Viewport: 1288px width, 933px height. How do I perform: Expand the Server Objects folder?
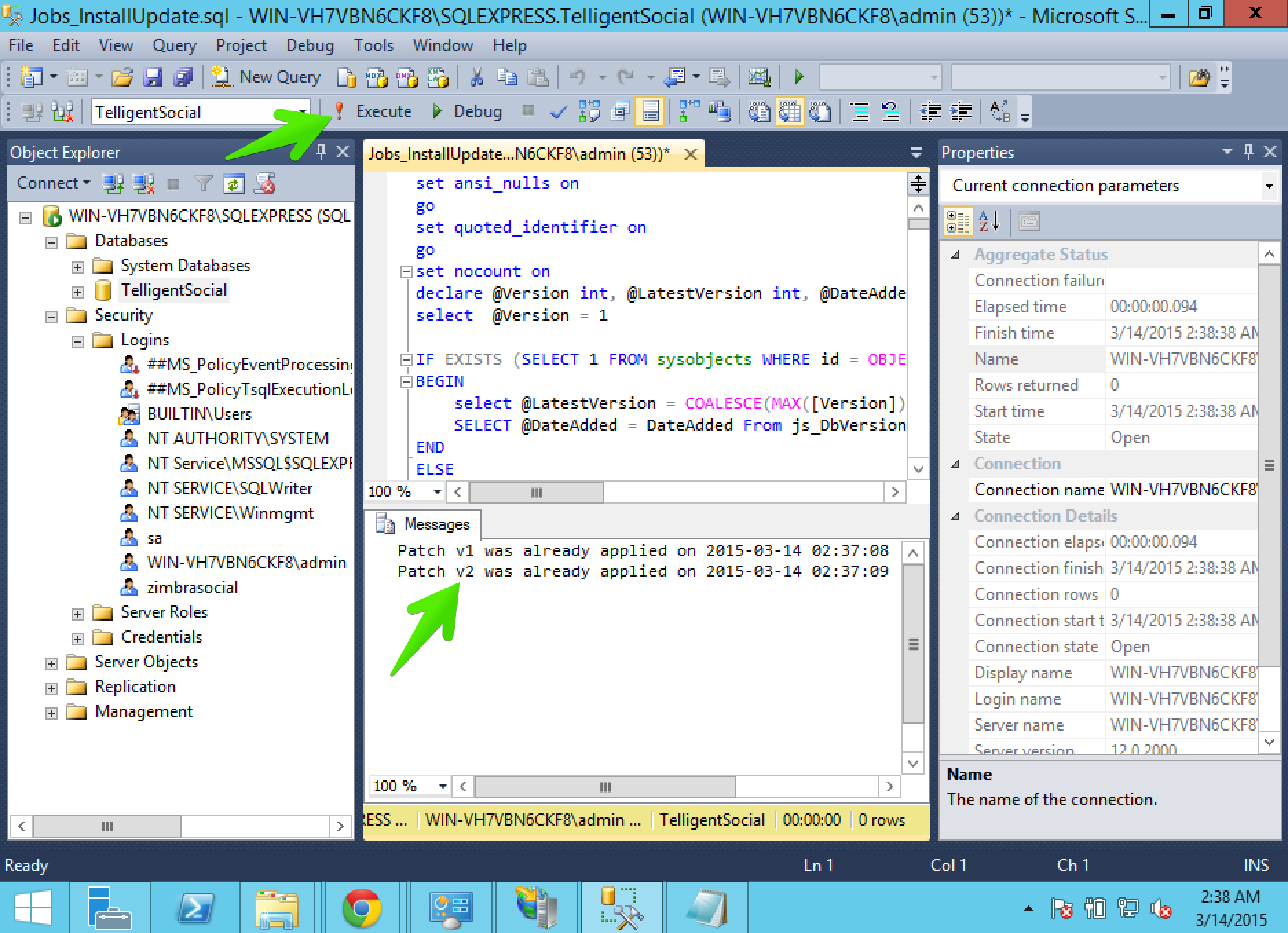(x=52, y=663)
